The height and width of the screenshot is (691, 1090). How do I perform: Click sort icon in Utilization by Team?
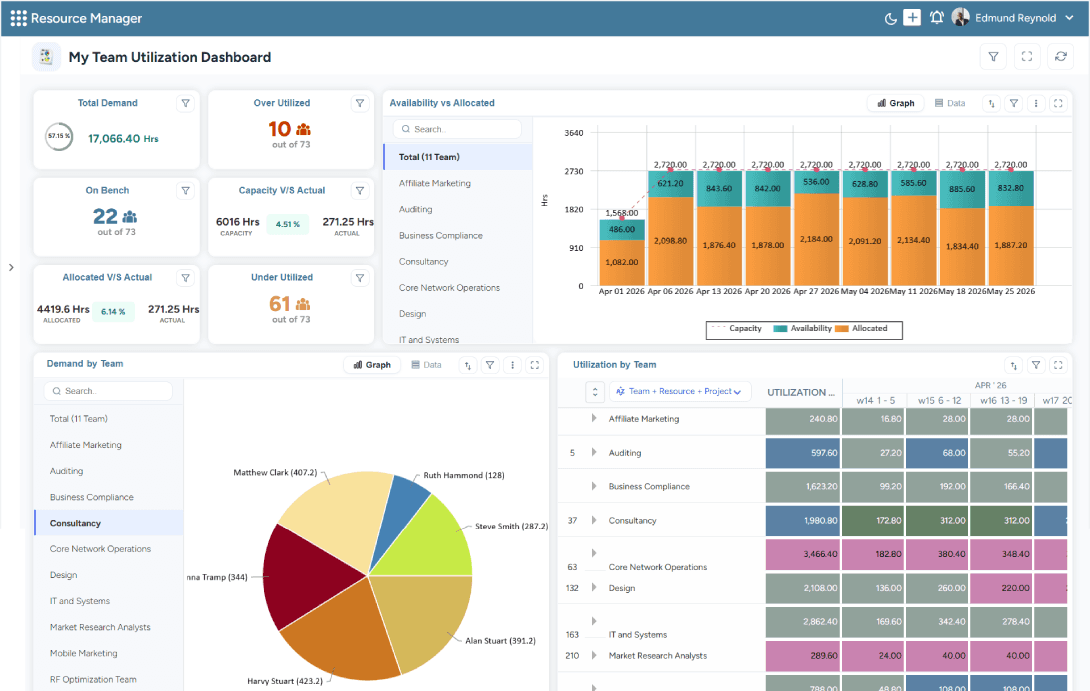pos(1014,365)
